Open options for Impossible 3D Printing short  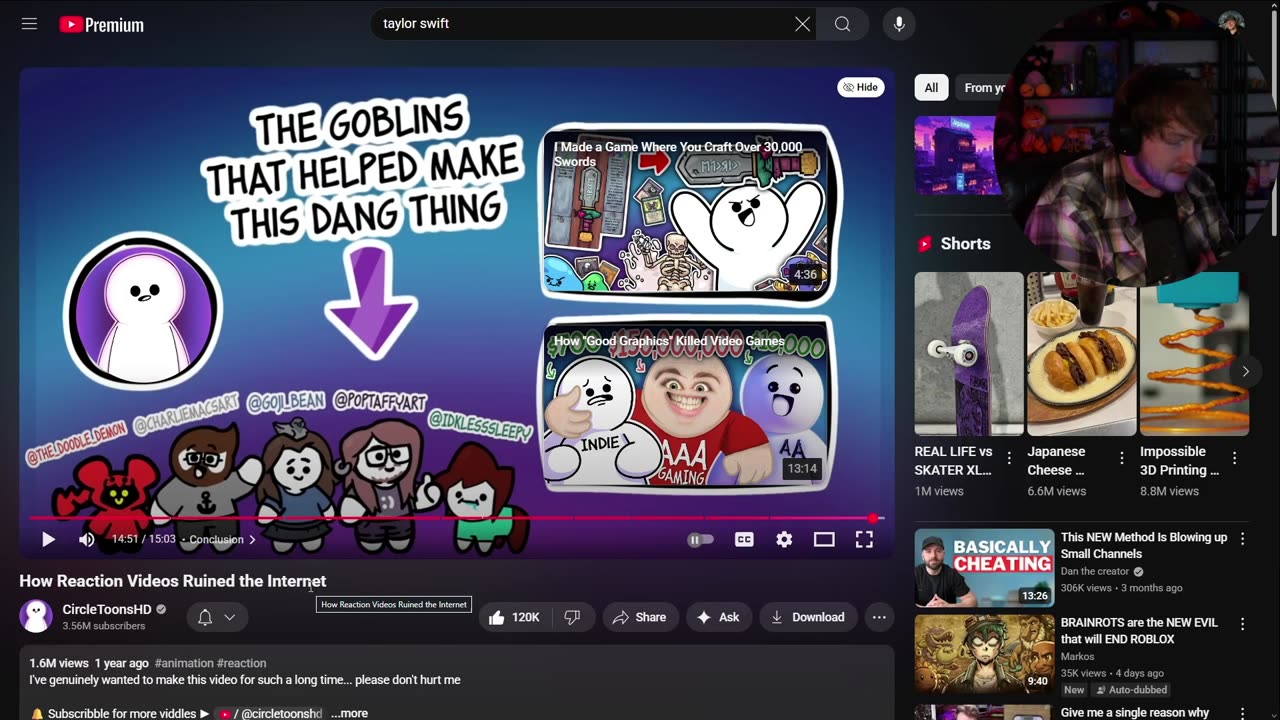1234,458
